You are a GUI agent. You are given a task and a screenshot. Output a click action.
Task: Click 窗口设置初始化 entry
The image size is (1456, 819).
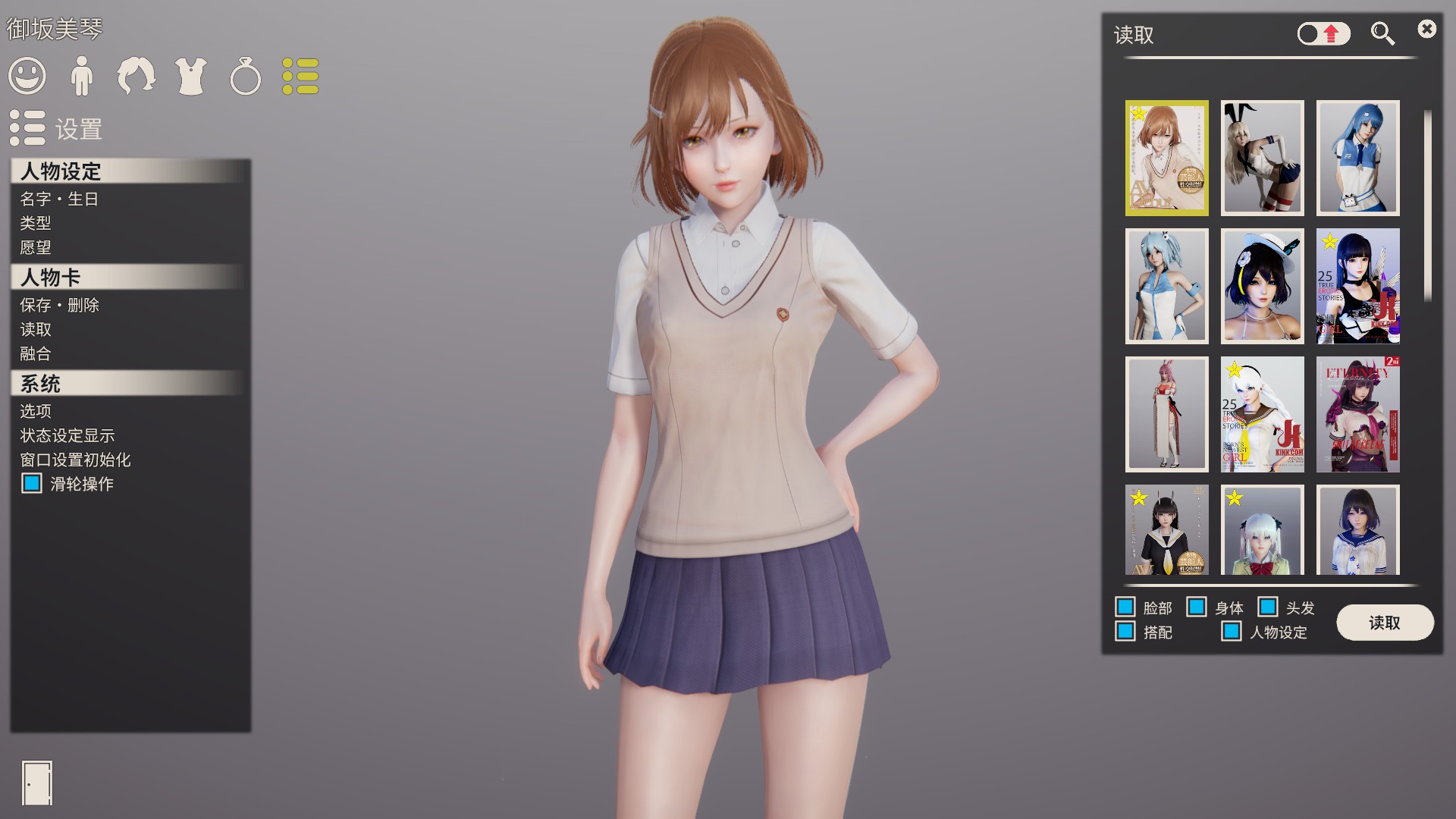tap(75, 460)
